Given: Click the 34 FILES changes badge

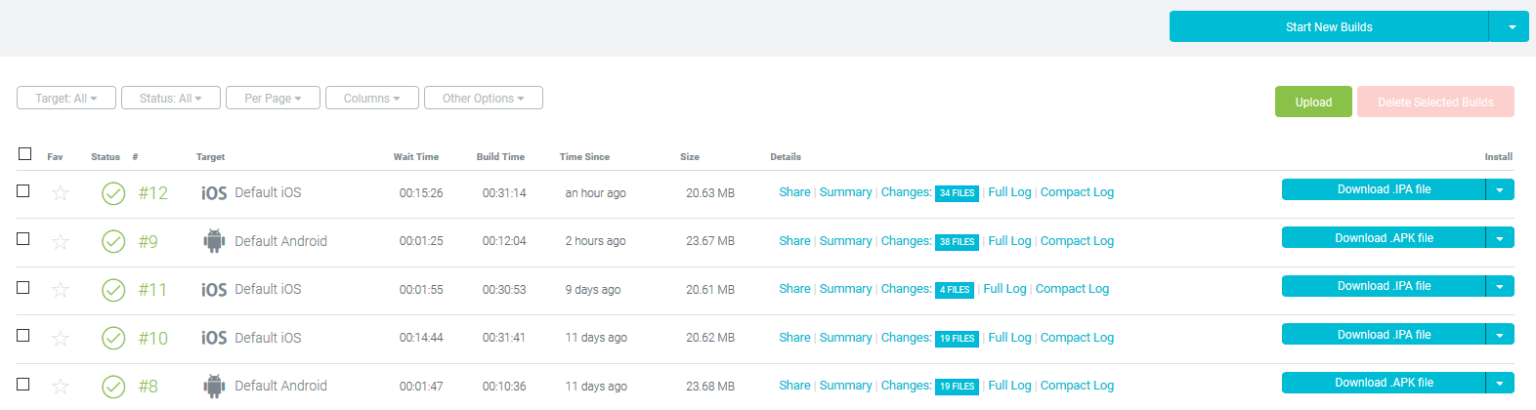Looking at the screenshot, I should (957, 193).
